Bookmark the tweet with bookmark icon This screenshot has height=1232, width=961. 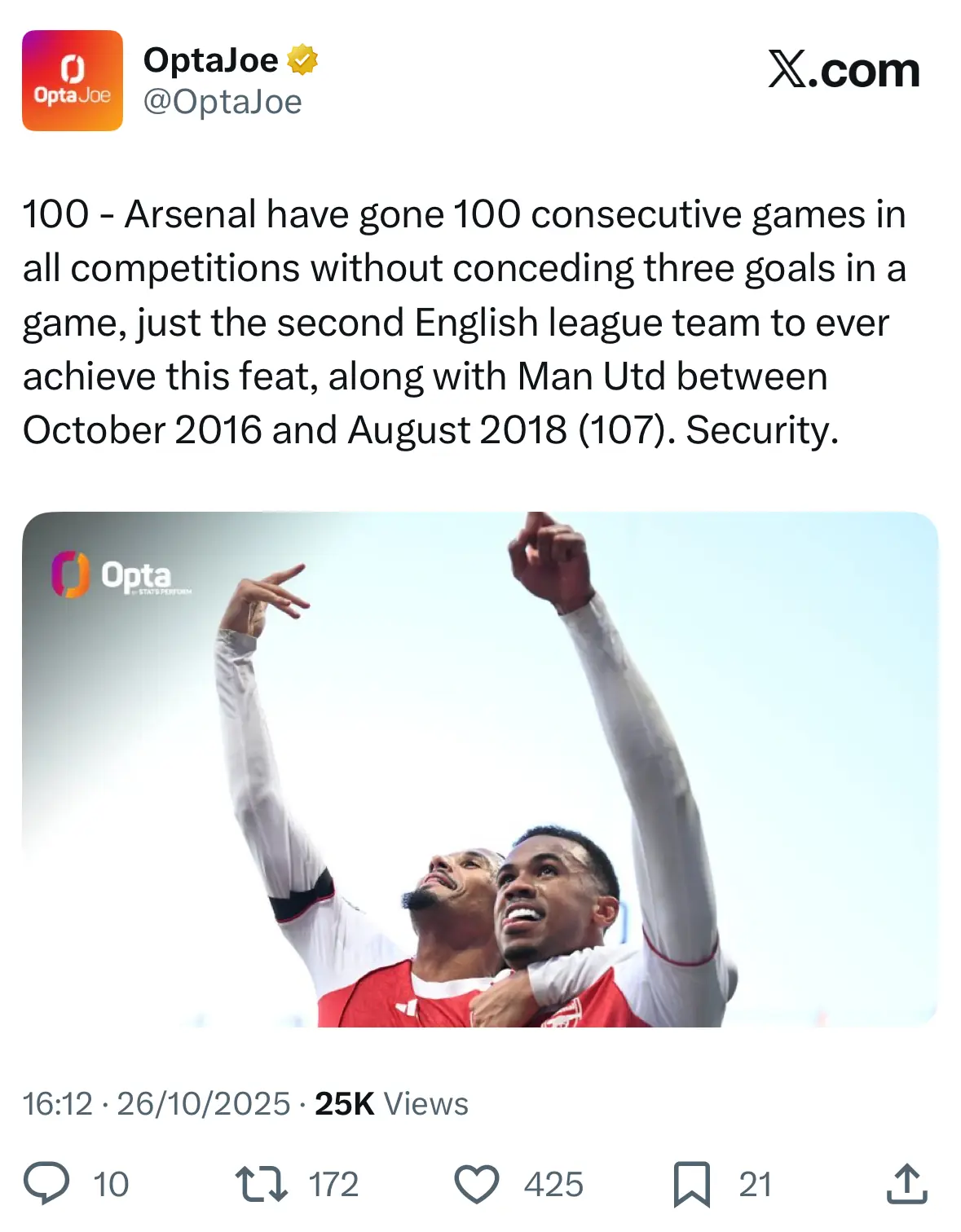[692, 1184]
